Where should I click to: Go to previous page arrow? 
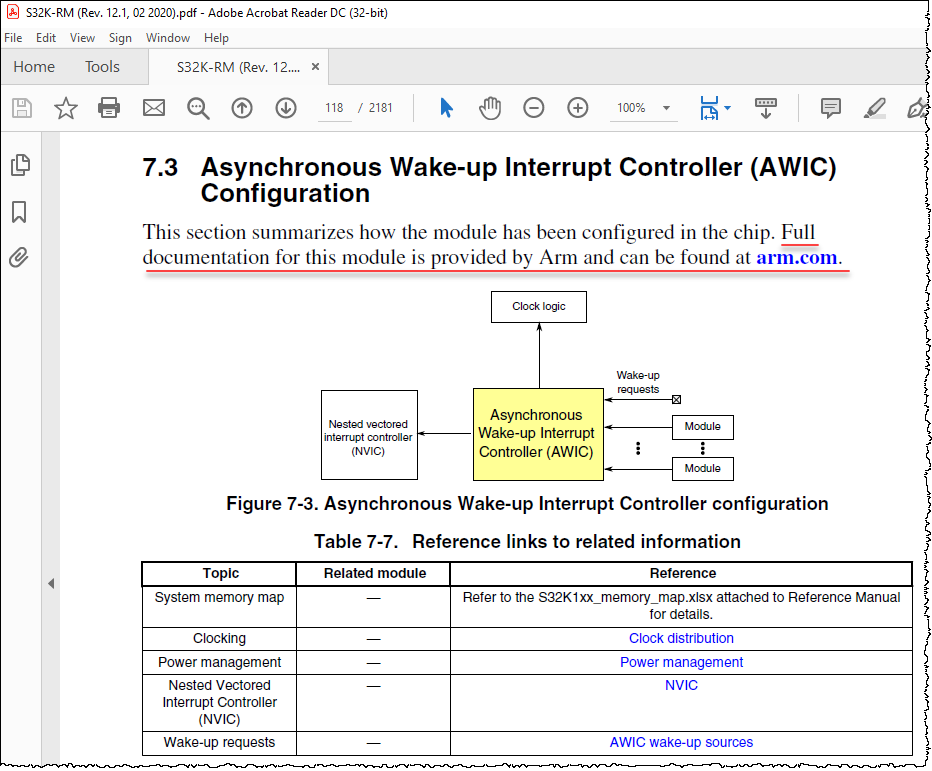click(x=242, y=108)
